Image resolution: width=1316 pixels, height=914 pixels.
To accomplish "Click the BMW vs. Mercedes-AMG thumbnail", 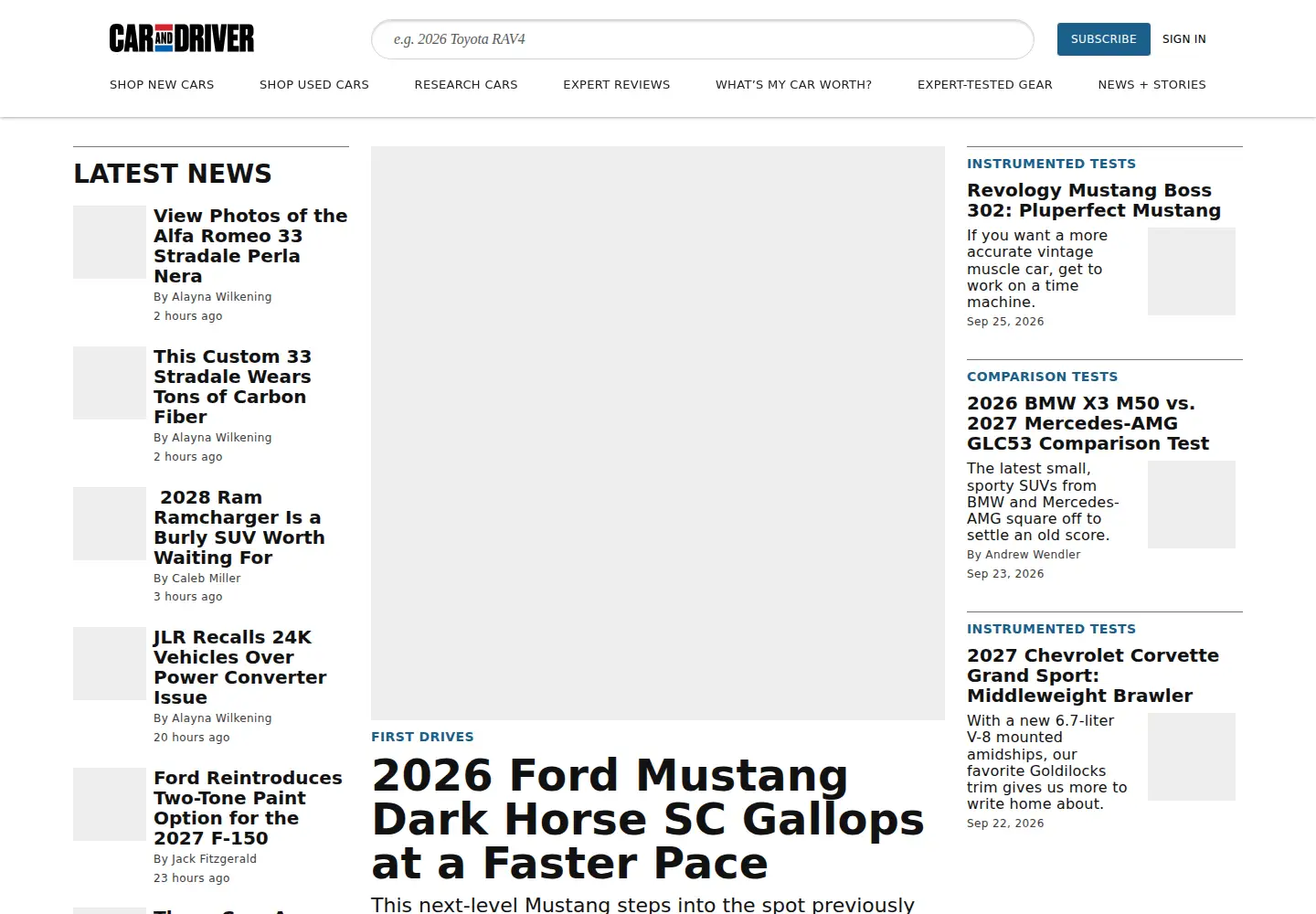I will [x=1192, y=505].
